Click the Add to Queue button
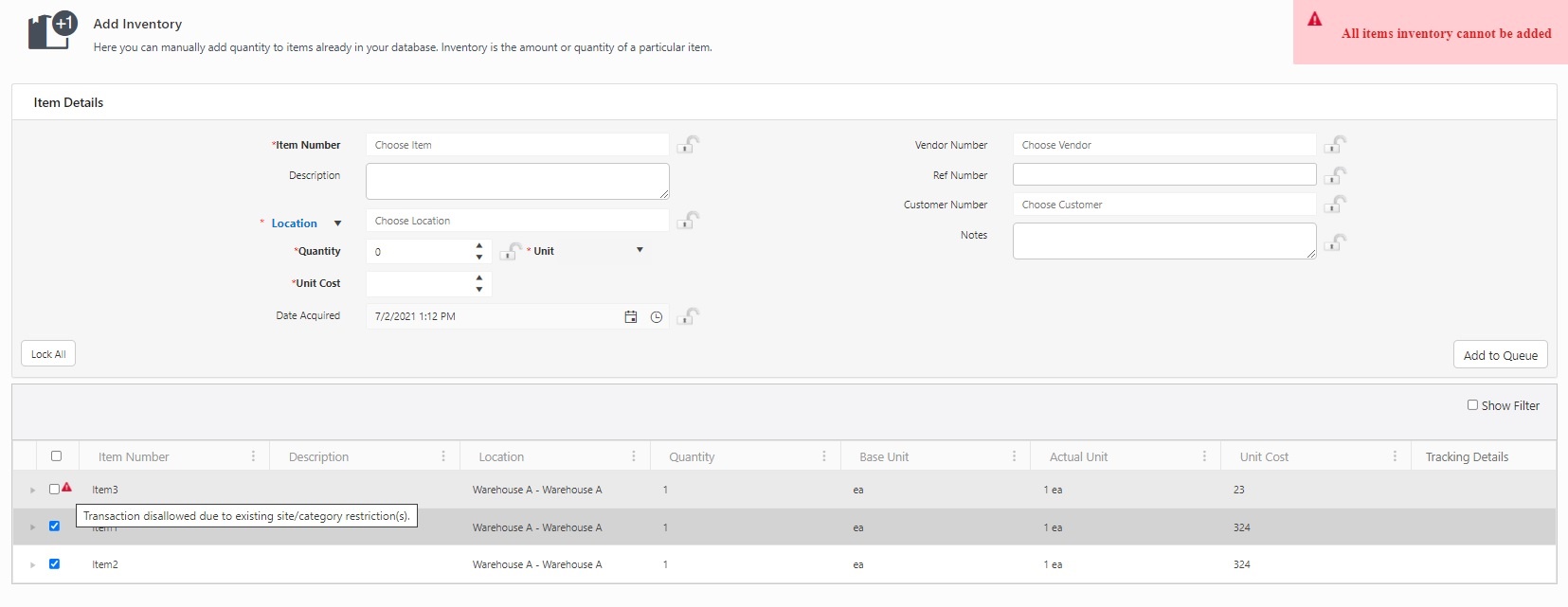This screenshot has height=607, width=1568. click(x=1500, y=355)
